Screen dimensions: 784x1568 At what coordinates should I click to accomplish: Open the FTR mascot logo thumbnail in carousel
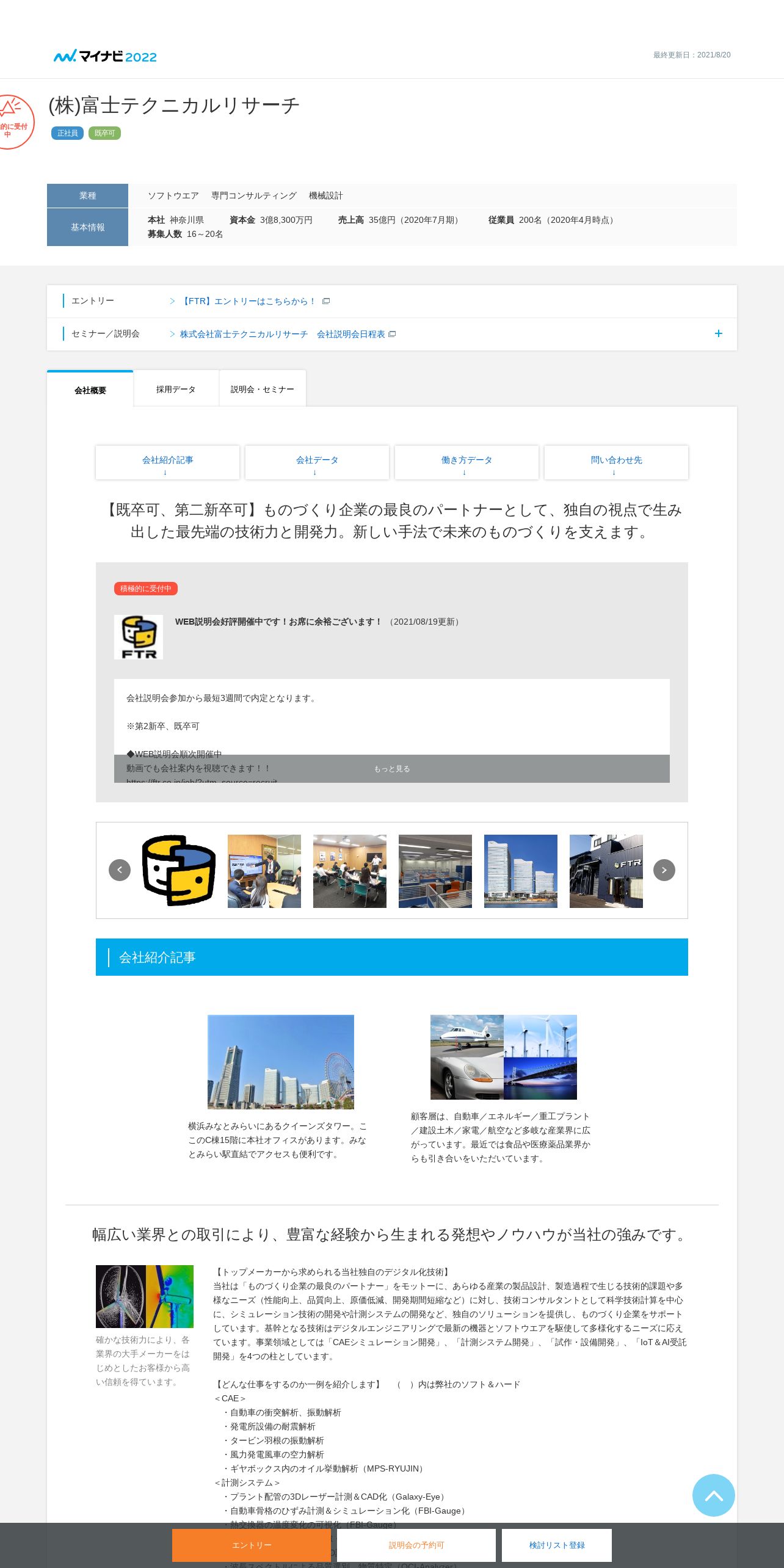click(179, 871)
